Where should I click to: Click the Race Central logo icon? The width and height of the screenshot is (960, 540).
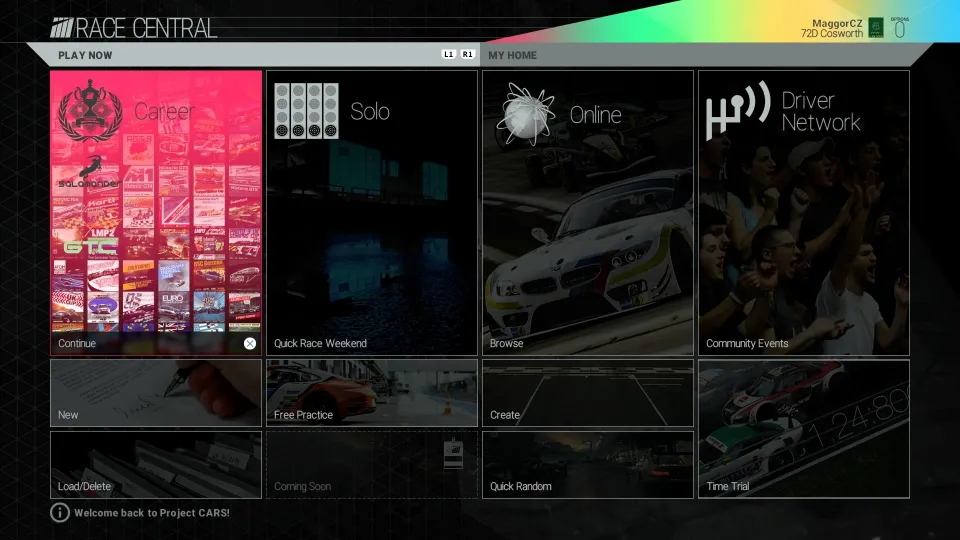click(x=63, y=28)
